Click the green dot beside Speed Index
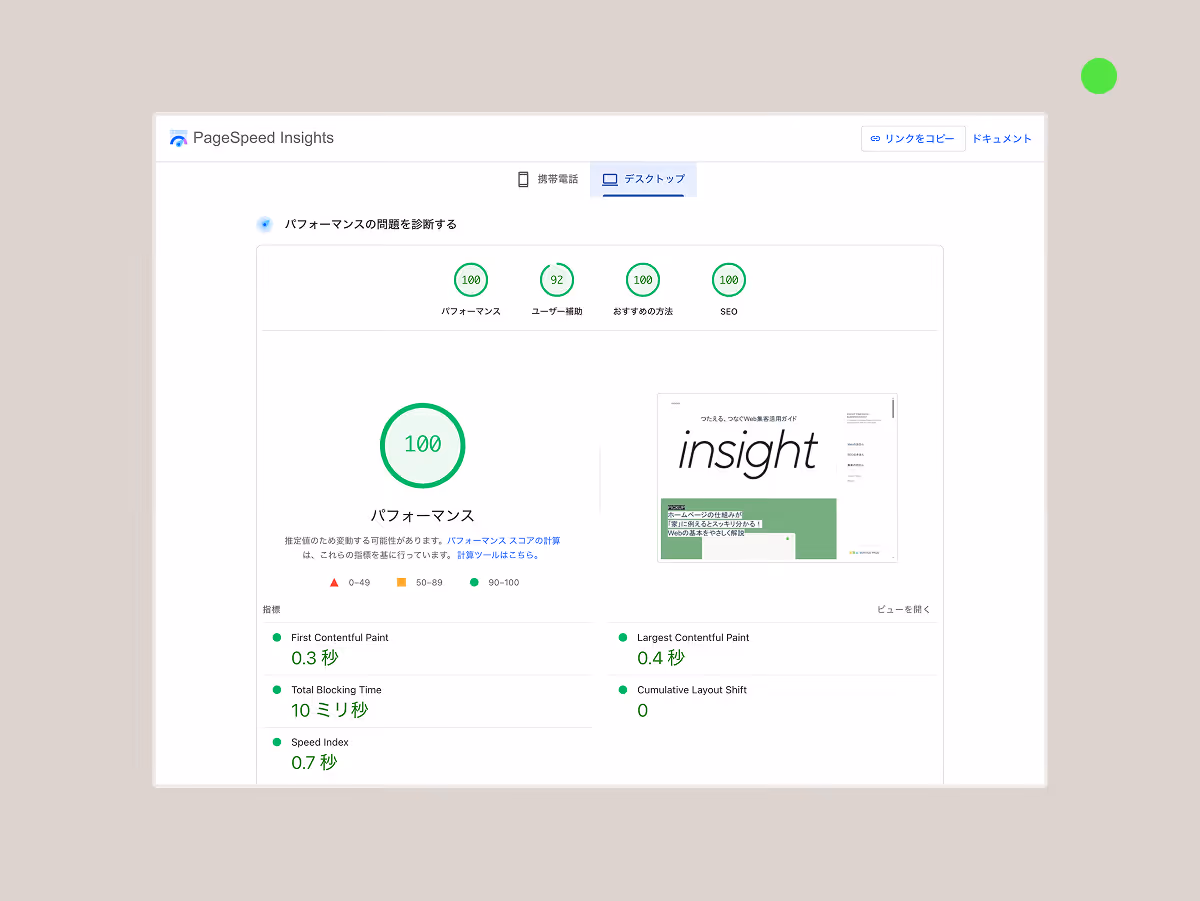The image size is (1200, 901). point(277,742)
